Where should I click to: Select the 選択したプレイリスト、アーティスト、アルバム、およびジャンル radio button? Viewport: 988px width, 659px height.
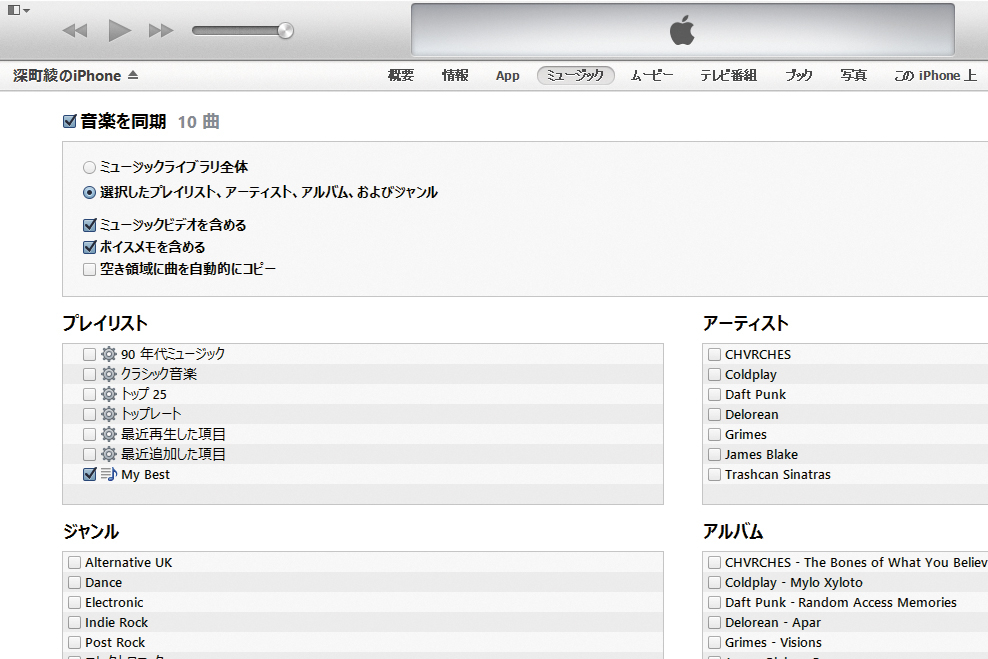pyautogui.click(x=89, y=193)
